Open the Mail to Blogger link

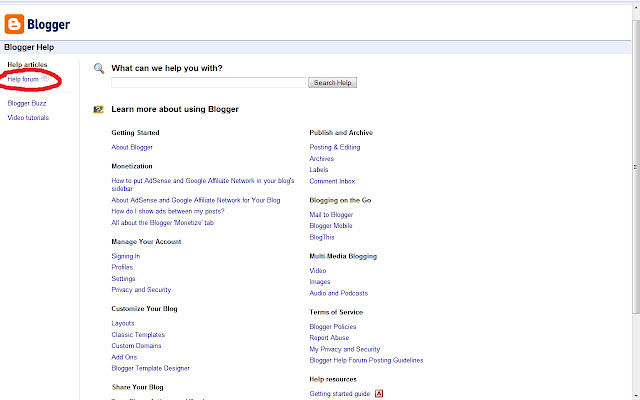(x=331, y=214)
